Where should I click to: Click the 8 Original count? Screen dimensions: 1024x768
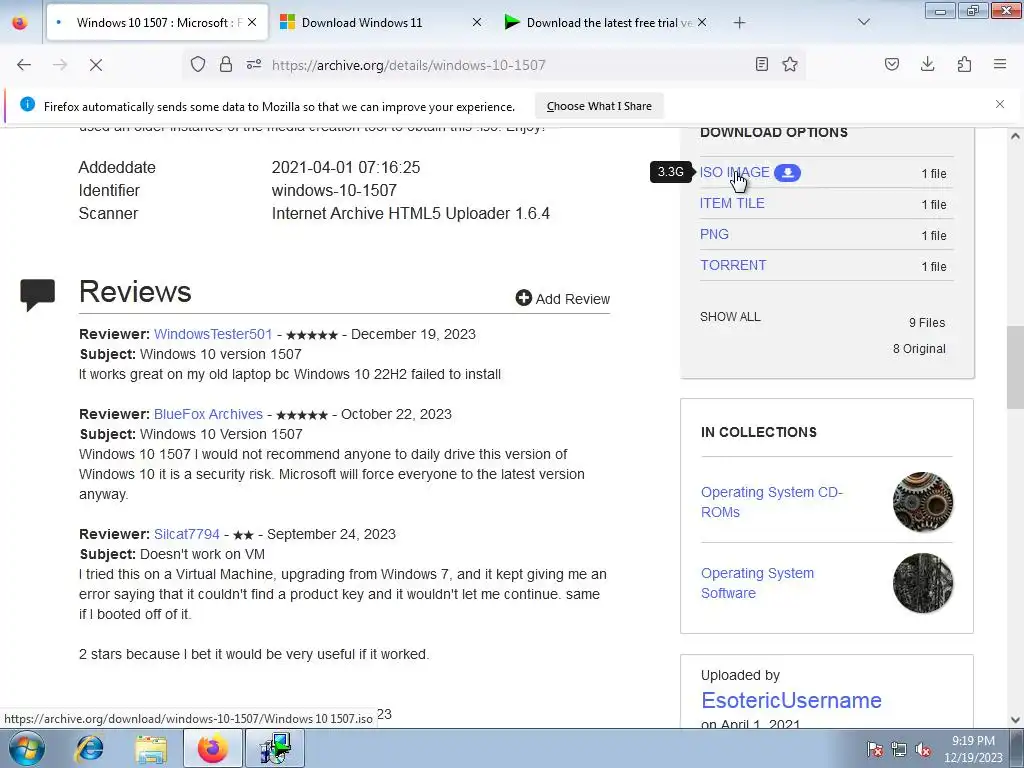[x=919, y=349]
